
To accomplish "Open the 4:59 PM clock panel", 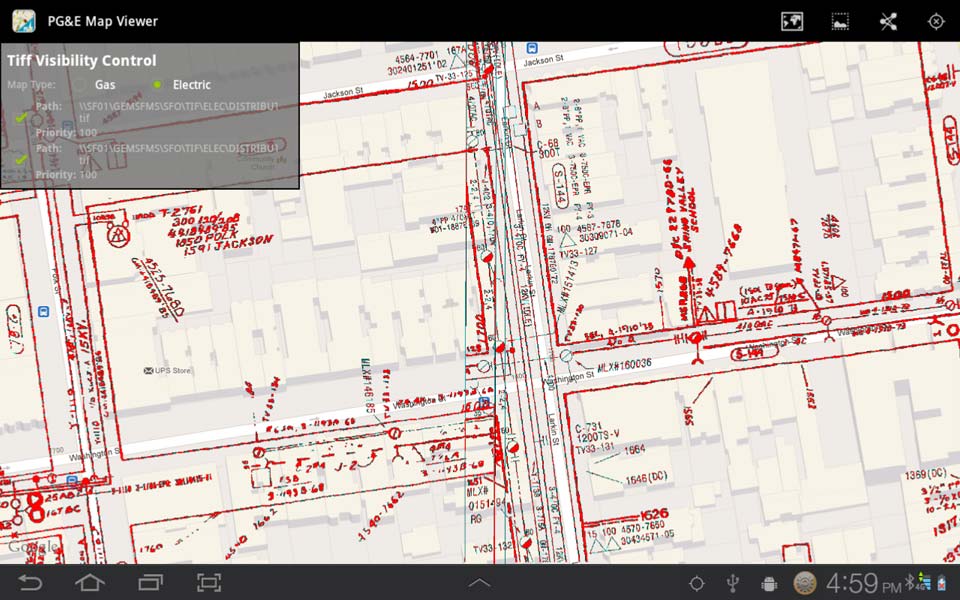I will tap(863, 583).
